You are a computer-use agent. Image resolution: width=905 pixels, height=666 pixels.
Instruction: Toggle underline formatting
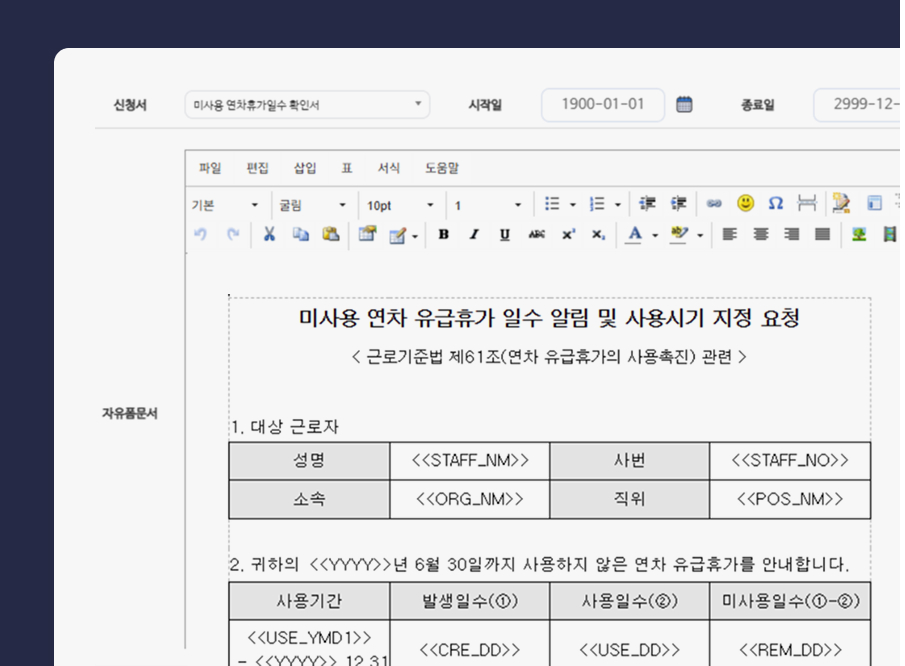pos(505,235)
